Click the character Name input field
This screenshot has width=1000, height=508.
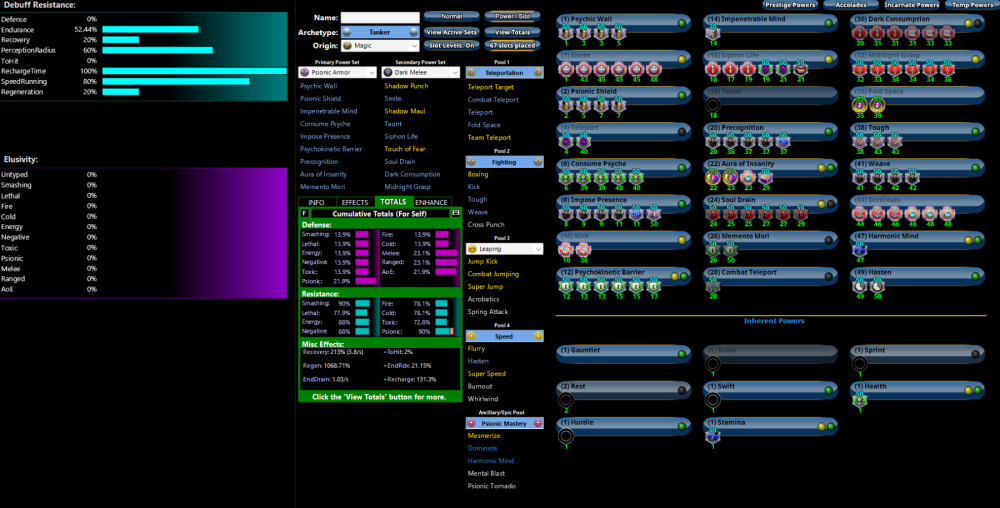pyautogui.click(x=380, y=18)
